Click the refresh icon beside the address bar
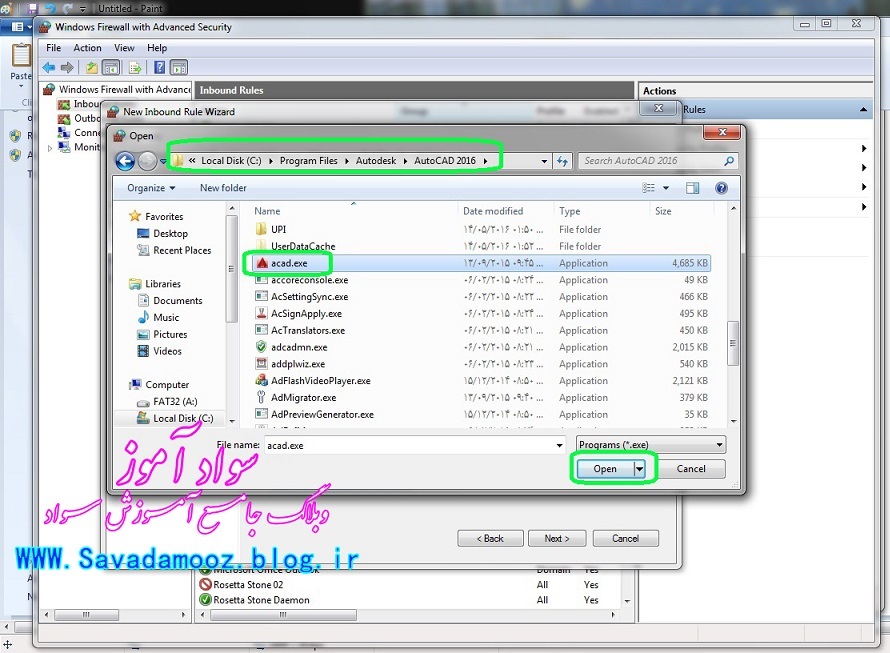The image size is (890, 653). (562, 161)
